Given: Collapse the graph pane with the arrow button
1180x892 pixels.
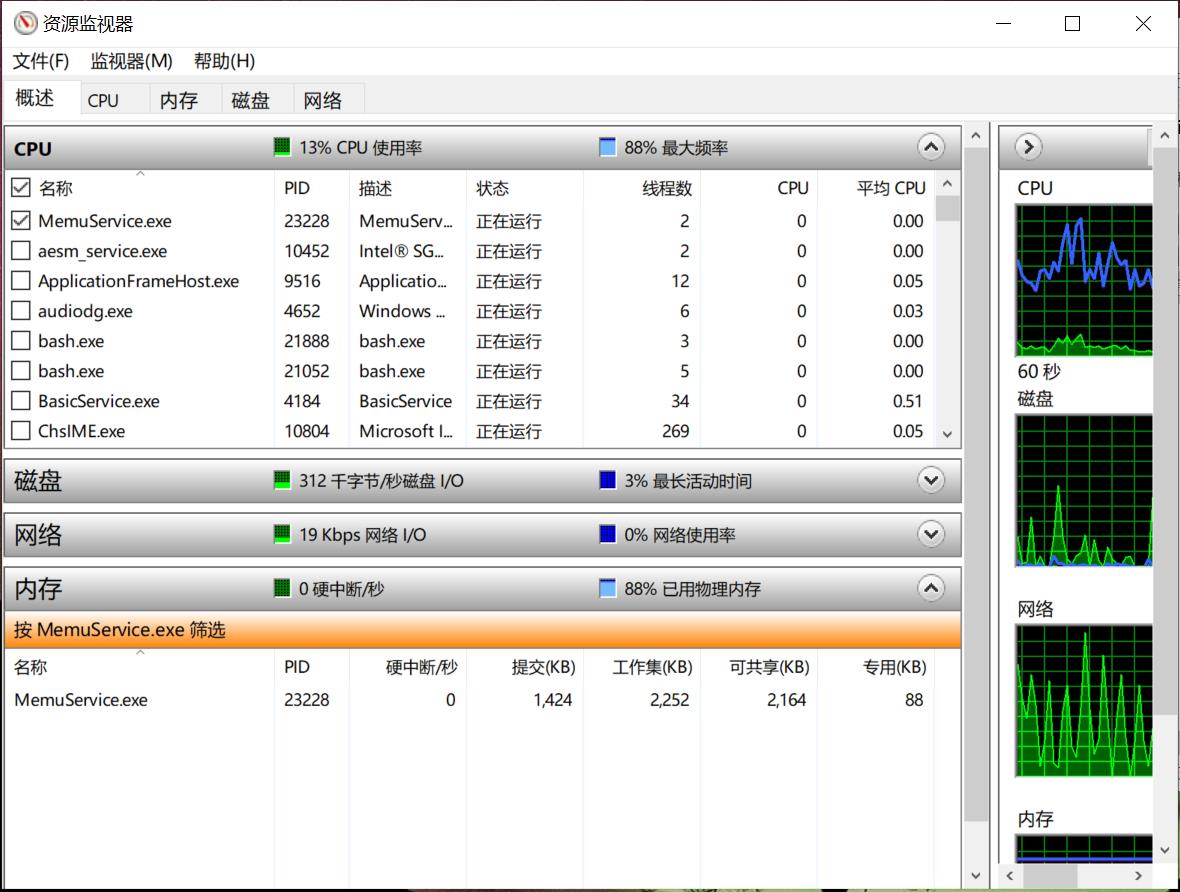Looking at the screenshot, I should pos(1028,148).
